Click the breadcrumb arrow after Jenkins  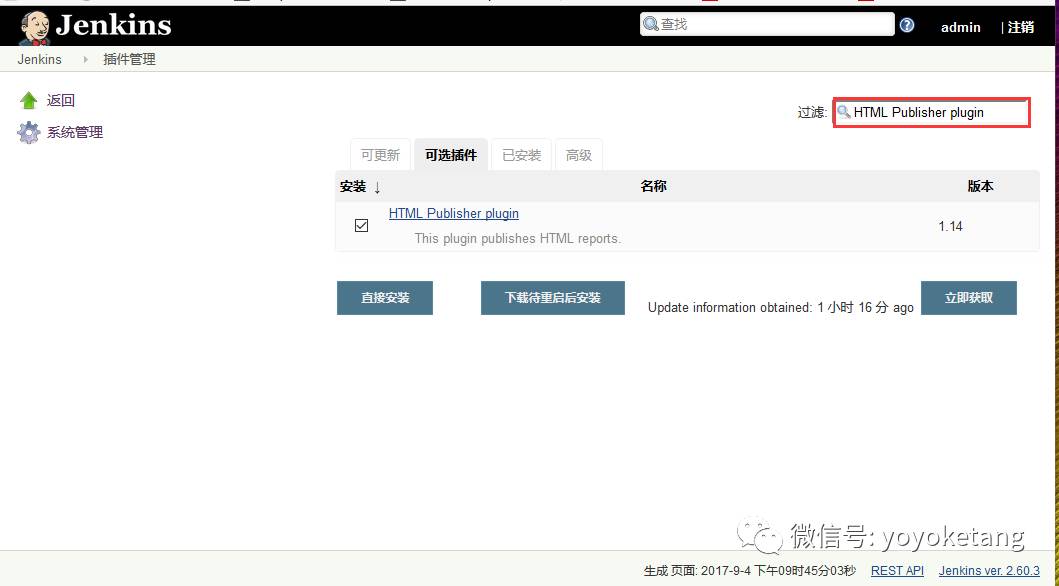85,59
